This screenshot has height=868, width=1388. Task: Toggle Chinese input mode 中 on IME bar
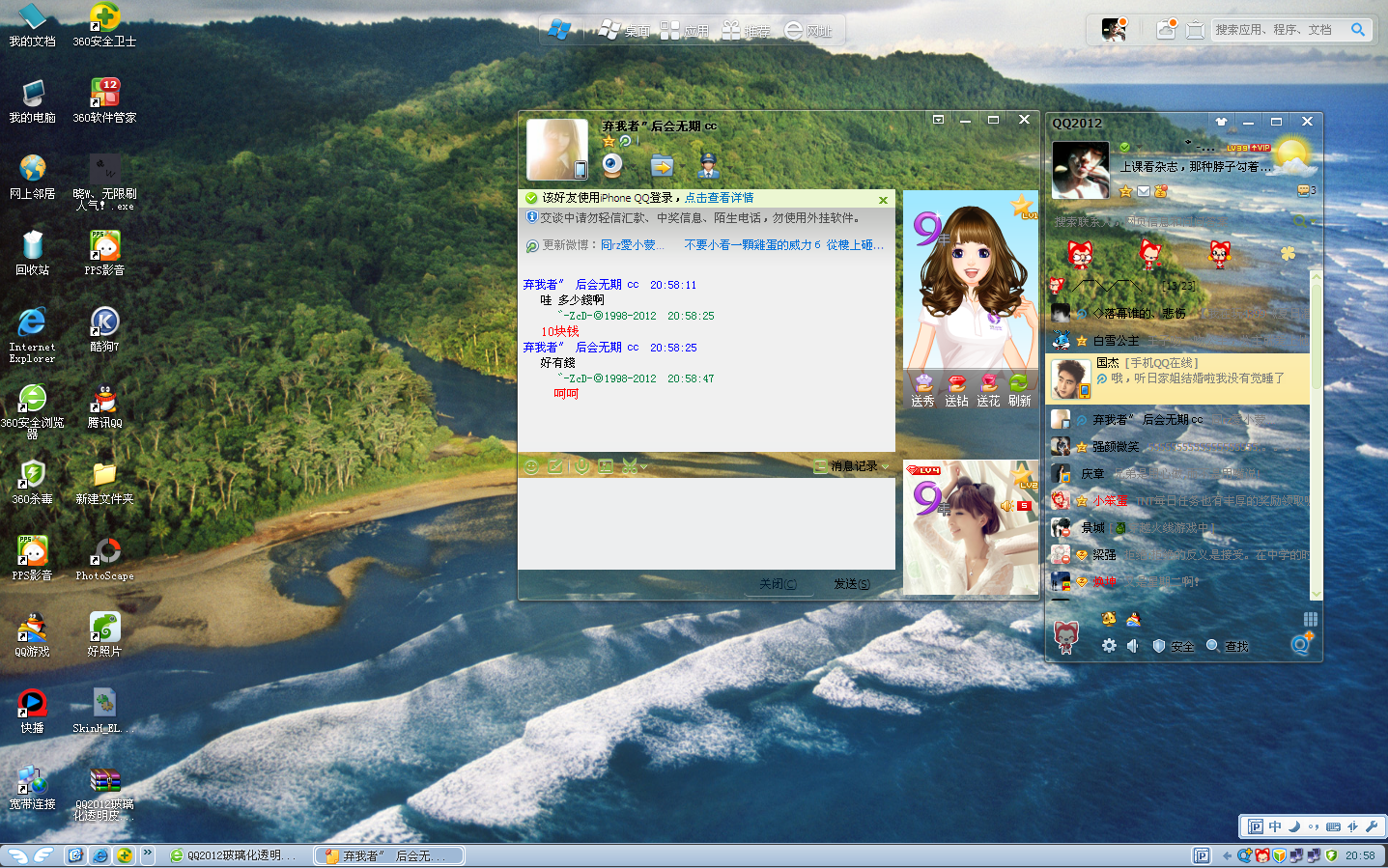coord(1275,826)
